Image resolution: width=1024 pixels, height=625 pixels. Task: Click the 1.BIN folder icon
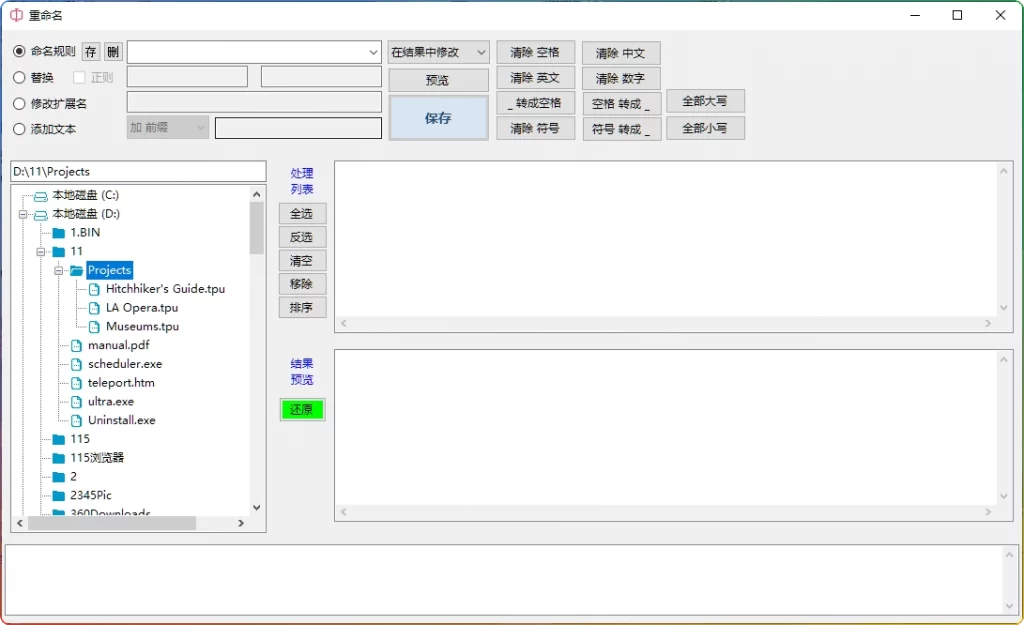pyautogui.click(x=58, y=232)
